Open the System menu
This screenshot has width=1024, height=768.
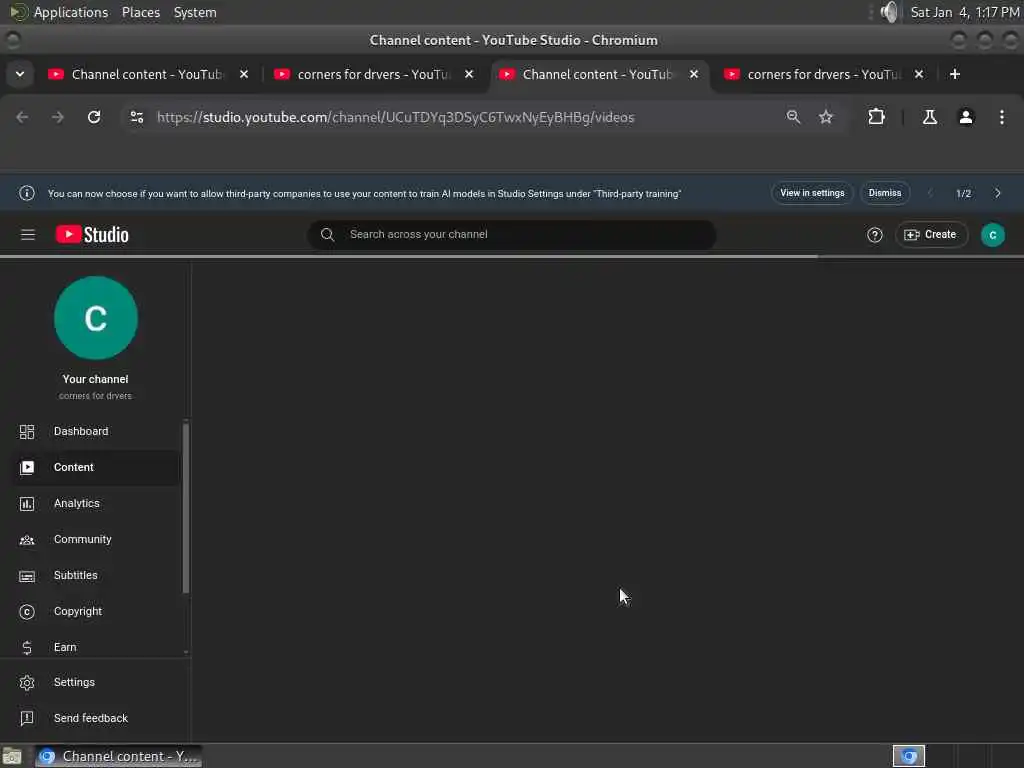pyautogui.click(x=195, y=12)
